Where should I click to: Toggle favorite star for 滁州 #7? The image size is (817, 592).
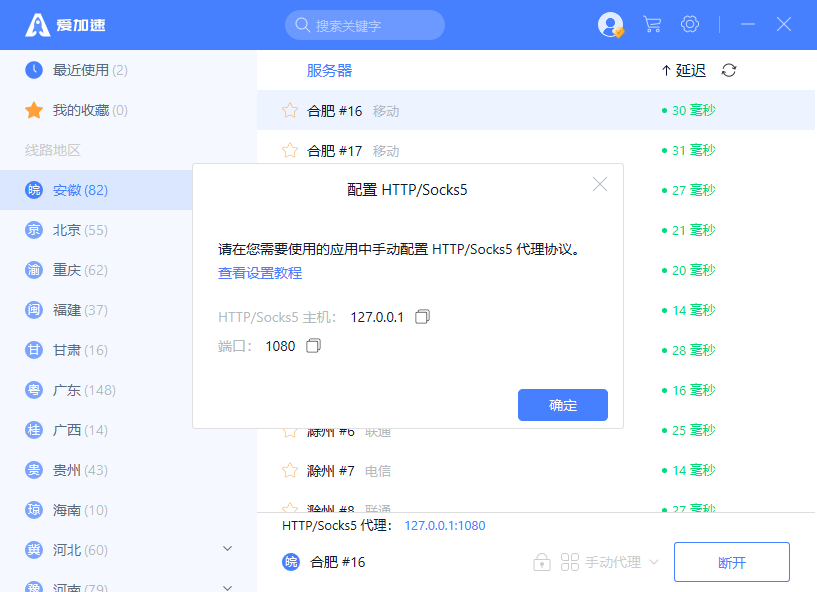click(x=290, y=471)
